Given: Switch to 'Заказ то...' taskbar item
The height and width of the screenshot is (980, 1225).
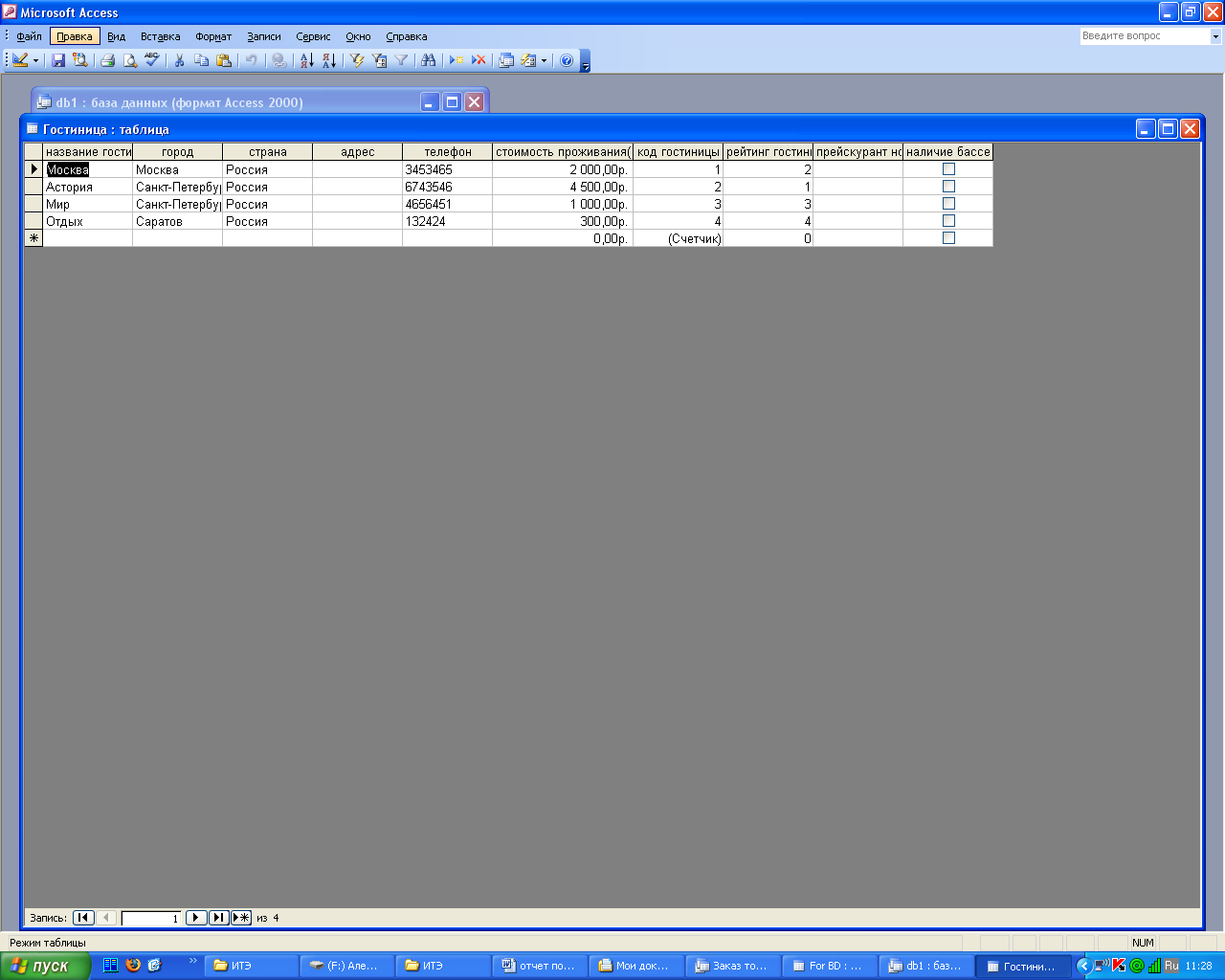Looking at the screenshot, I should tap(733, 966).
